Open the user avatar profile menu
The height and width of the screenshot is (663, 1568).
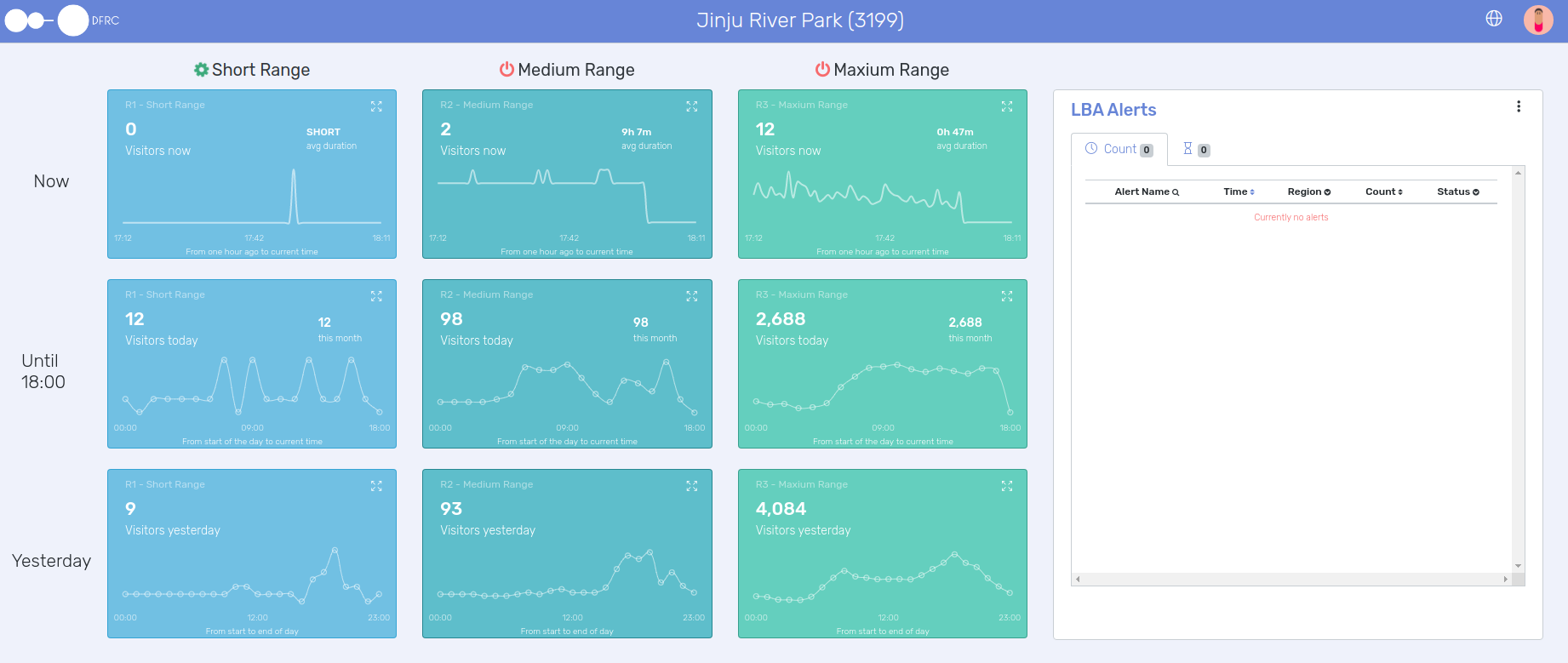click(x=1538, y=20)
